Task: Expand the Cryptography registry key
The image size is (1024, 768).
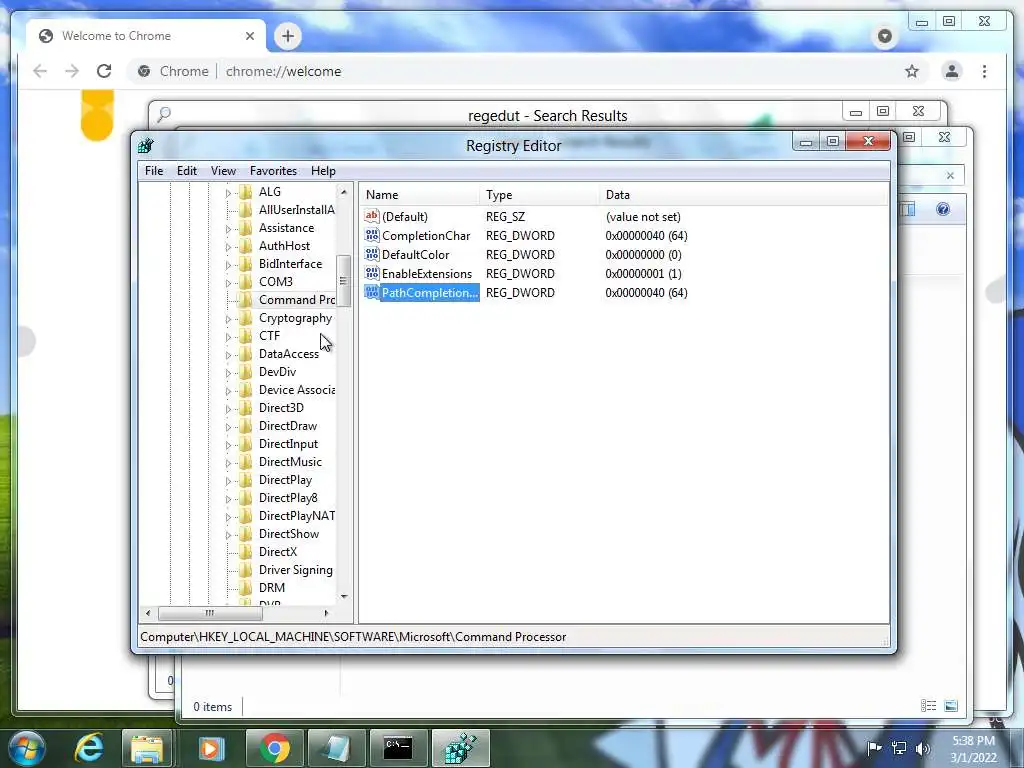Action: coord(228,319)
